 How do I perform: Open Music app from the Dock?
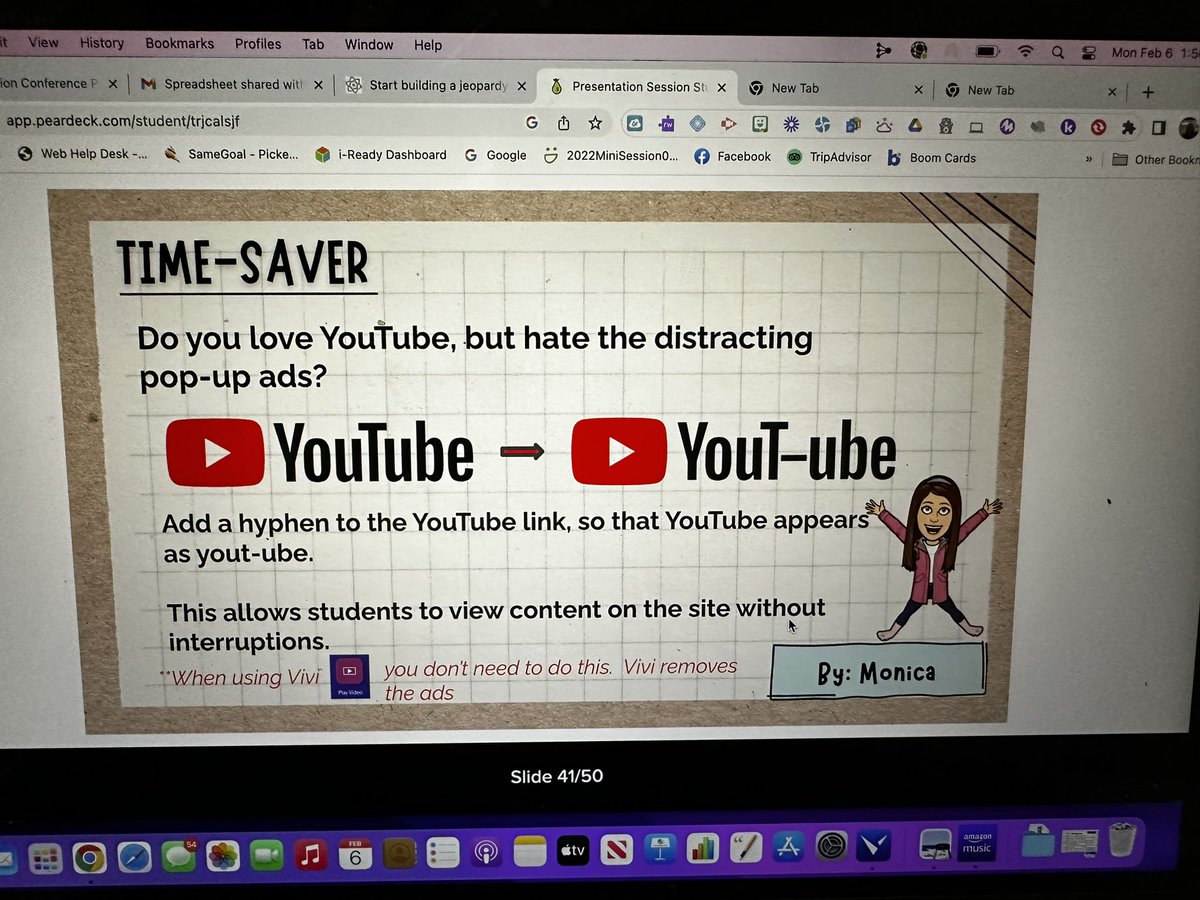click(311, 855)
